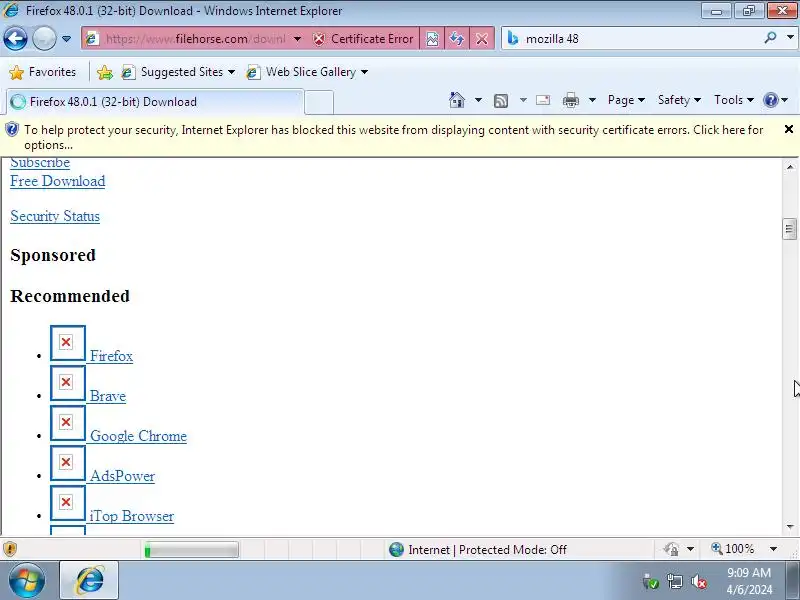
Task: Click the Read Mail envelope icon
Action: coord(543,100)
